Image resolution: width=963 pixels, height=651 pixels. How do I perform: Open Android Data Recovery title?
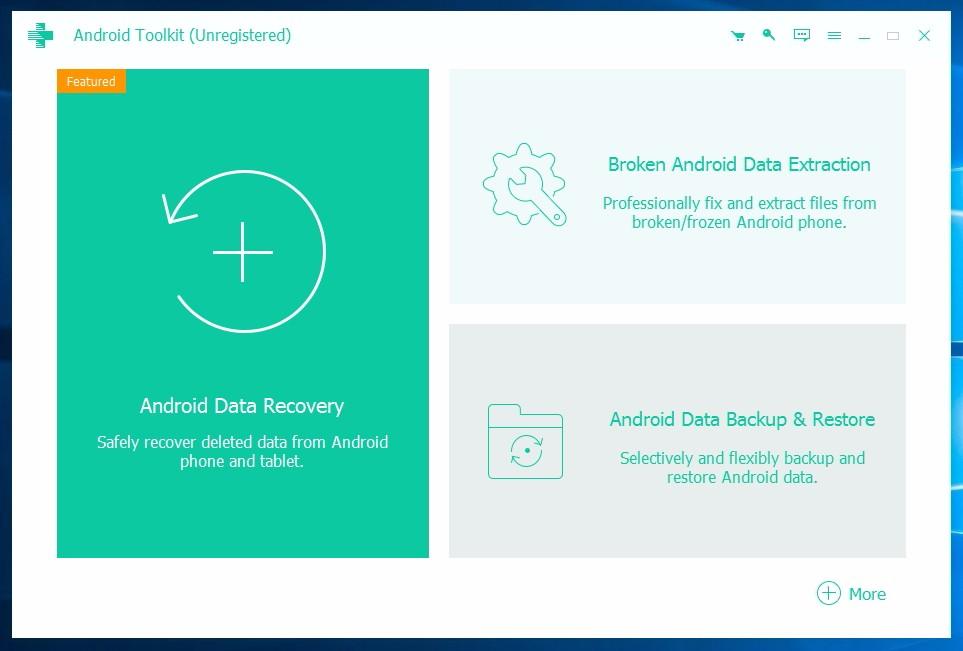pos(242,406)
